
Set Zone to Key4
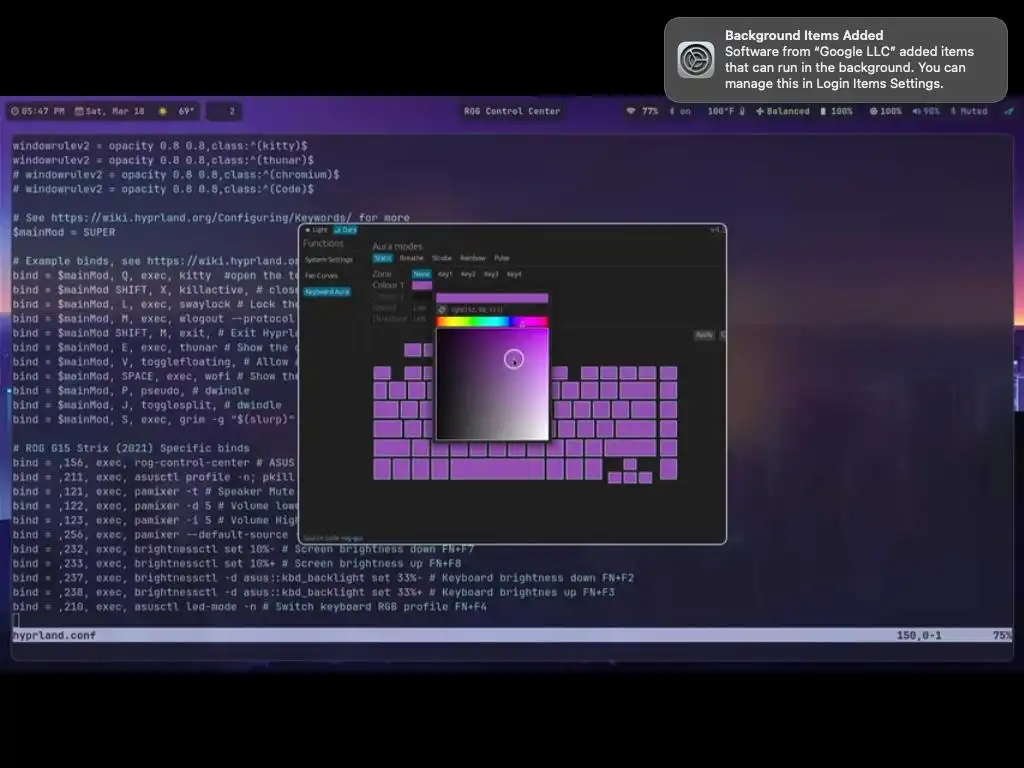(x=515, y=274)
